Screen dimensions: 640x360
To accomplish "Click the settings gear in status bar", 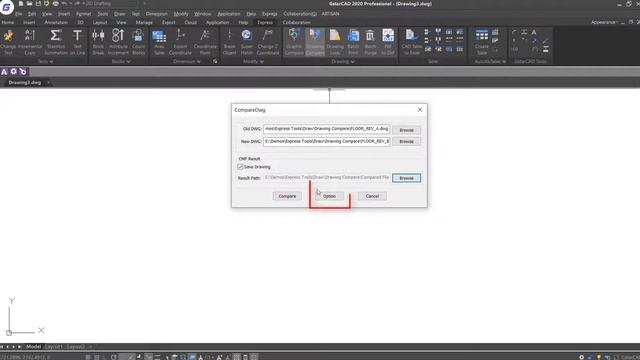I will (x=581, y=357).
